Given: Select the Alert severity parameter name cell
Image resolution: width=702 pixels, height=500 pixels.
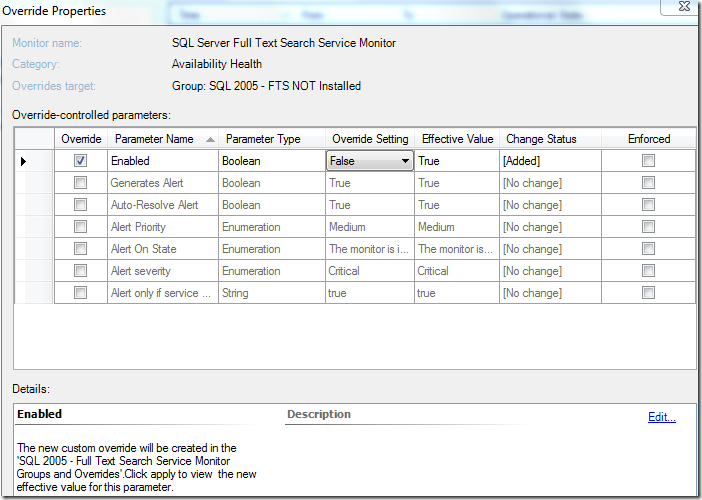Looking at the screenshot, I should [163, 270].
